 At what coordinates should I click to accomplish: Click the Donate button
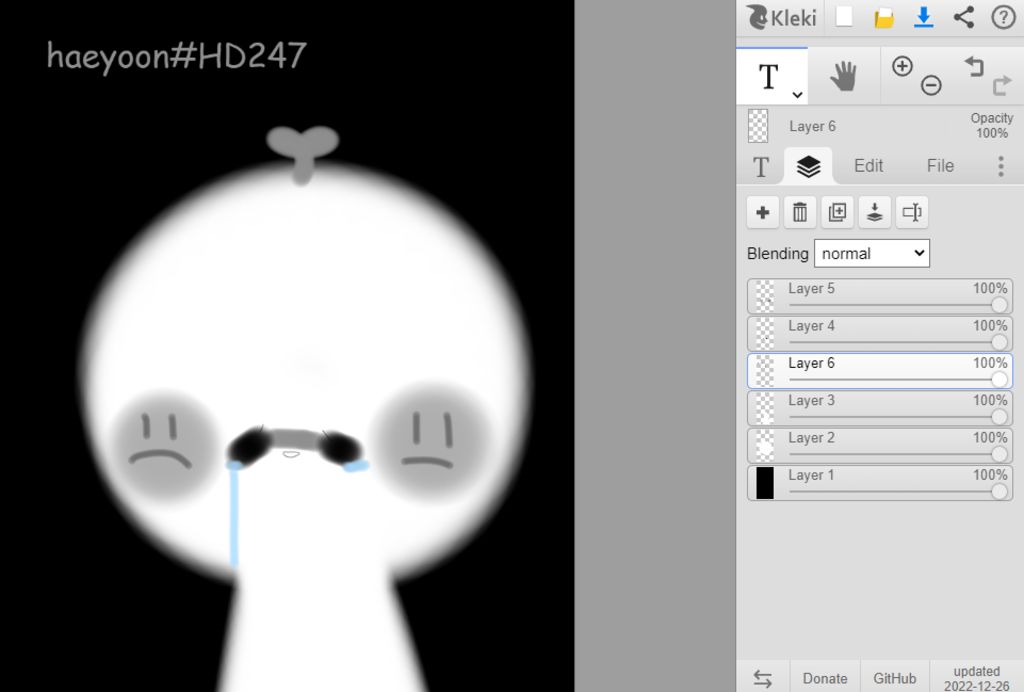[x=825, y=678]
